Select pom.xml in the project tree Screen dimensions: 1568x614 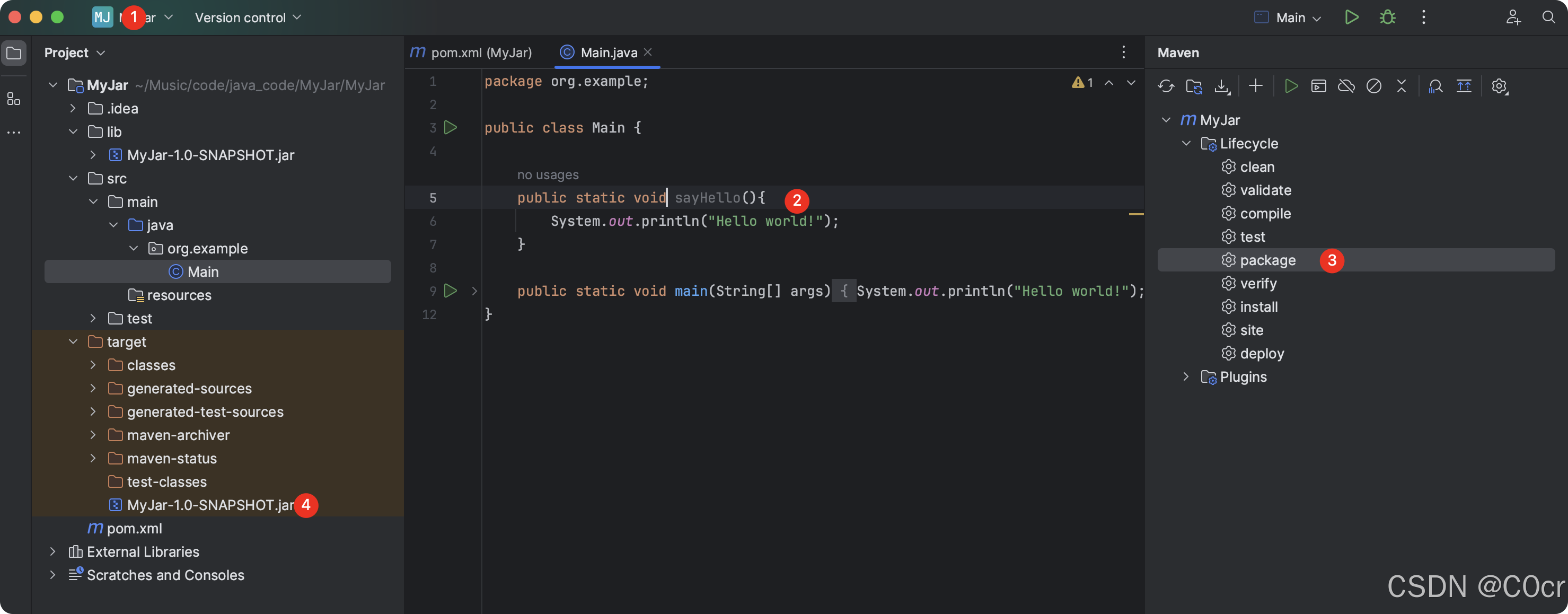[125, 528]
